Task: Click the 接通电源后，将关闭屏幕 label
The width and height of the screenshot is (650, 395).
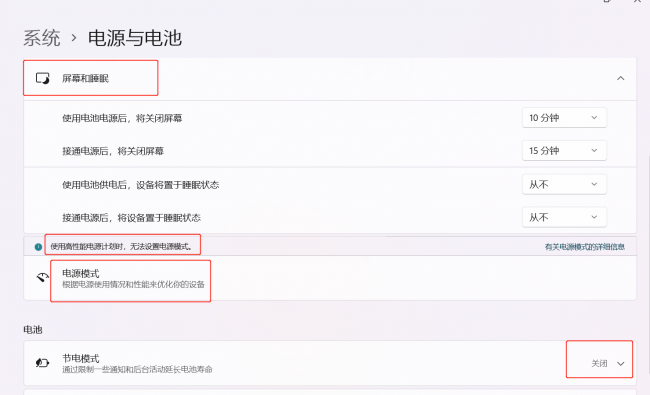Action: 113,151
